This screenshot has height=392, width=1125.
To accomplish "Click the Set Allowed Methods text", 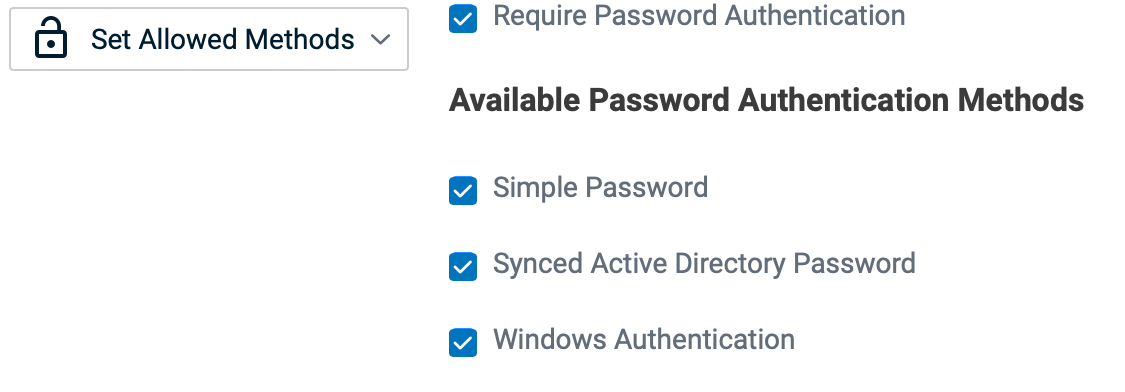I will pyautogui.click(x=222, y=39).
